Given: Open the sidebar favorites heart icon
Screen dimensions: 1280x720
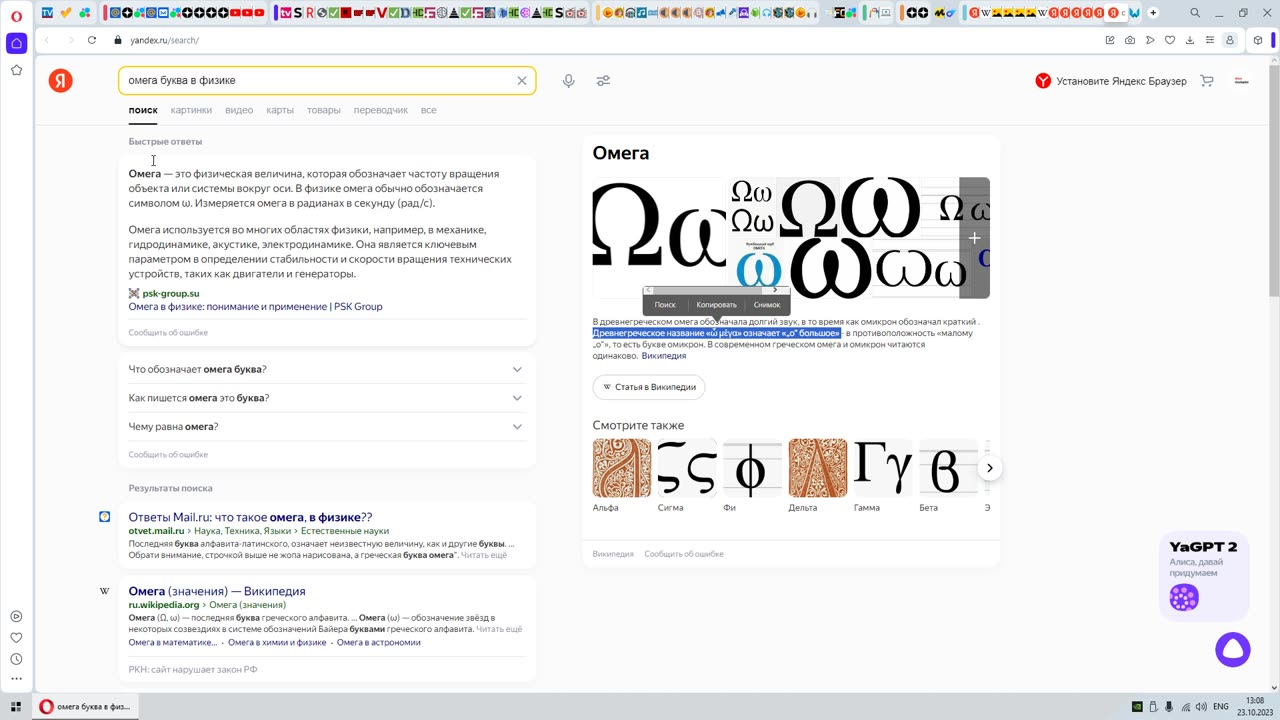Looking at the screenshot, I should pos(16,638).
